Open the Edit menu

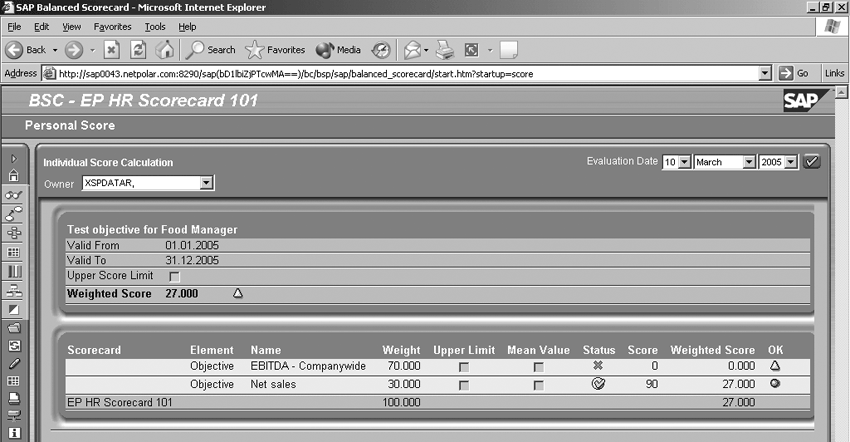(41, 27)
